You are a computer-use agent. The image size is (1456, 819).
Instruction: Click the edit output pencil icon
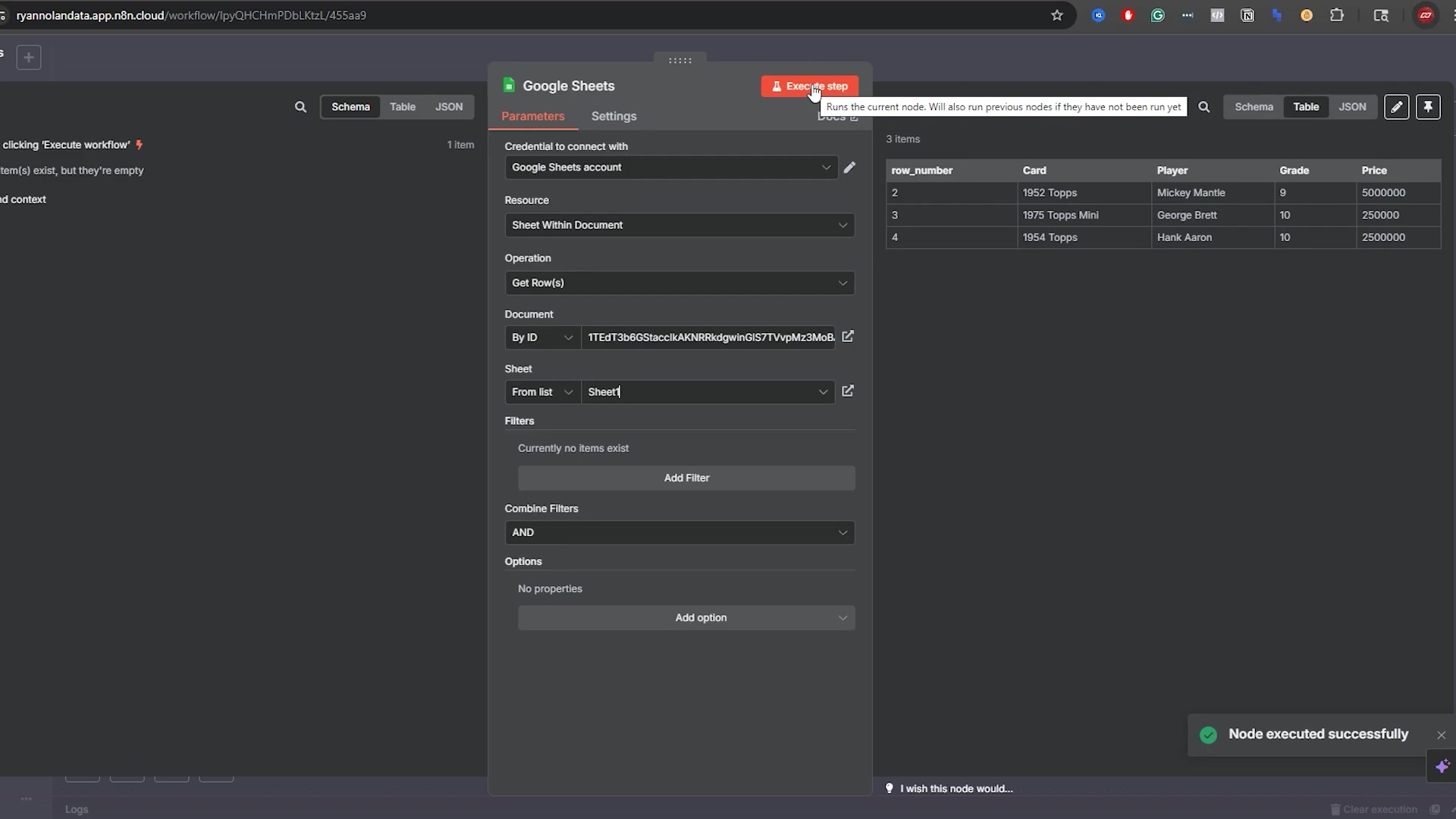1396,107
